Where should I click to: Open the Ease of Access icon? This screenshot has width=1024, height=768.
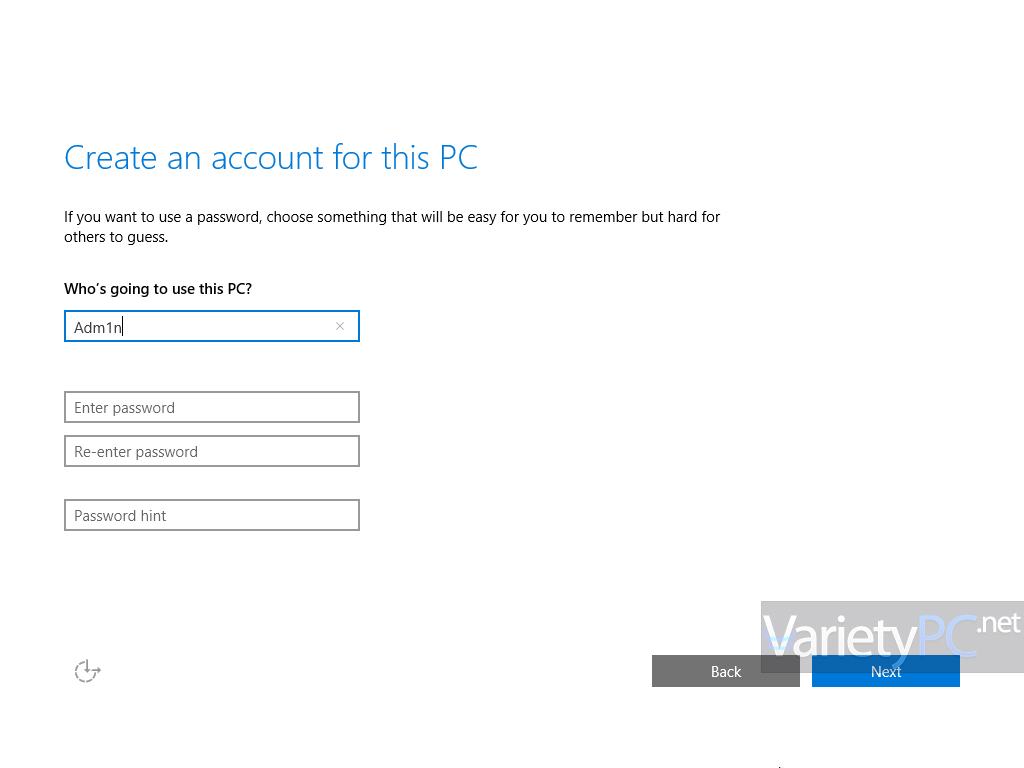click(87, 671)
